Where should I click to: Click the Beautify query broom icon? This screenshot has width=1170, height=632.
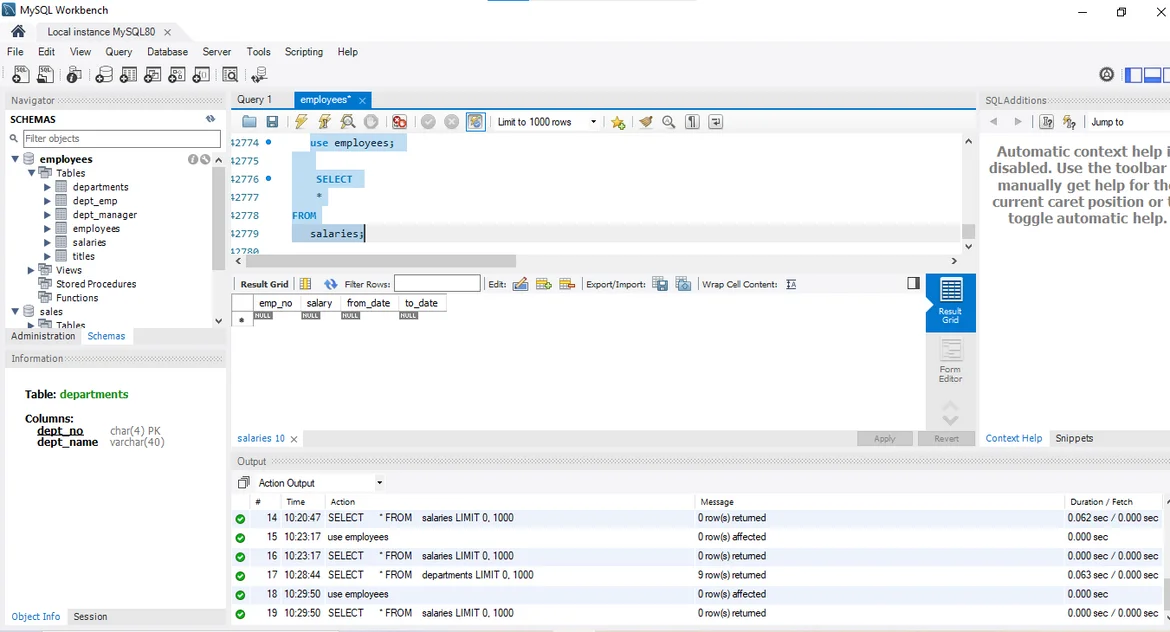(645, 122)
